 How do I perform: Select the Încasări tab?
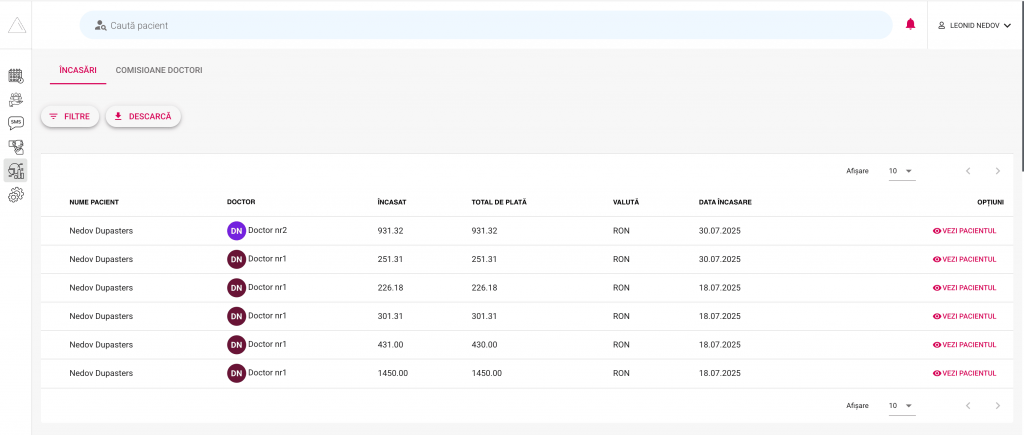click(78, 70)
